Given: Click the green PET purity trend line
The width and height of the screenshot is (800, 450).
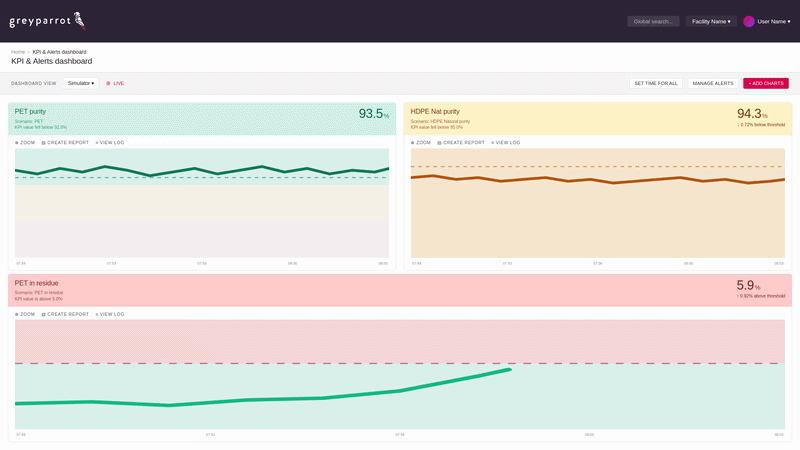Looking at the screenshot, I should pos(202,170).
